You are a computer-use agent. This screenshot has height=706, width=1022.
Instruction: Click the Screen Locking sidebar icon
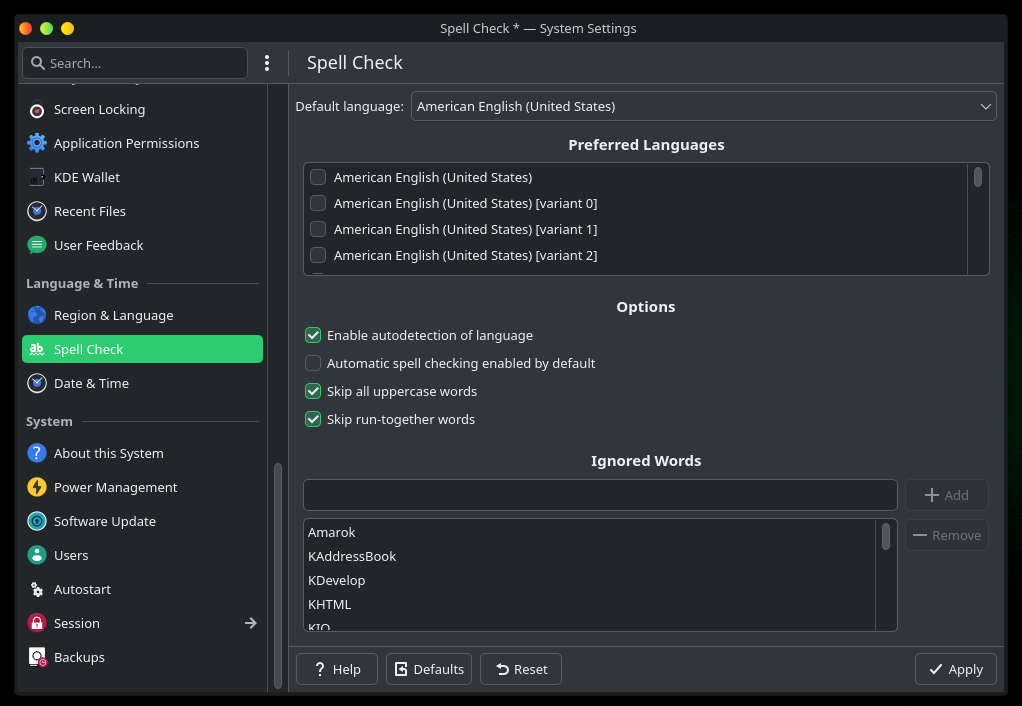[37, 110]
